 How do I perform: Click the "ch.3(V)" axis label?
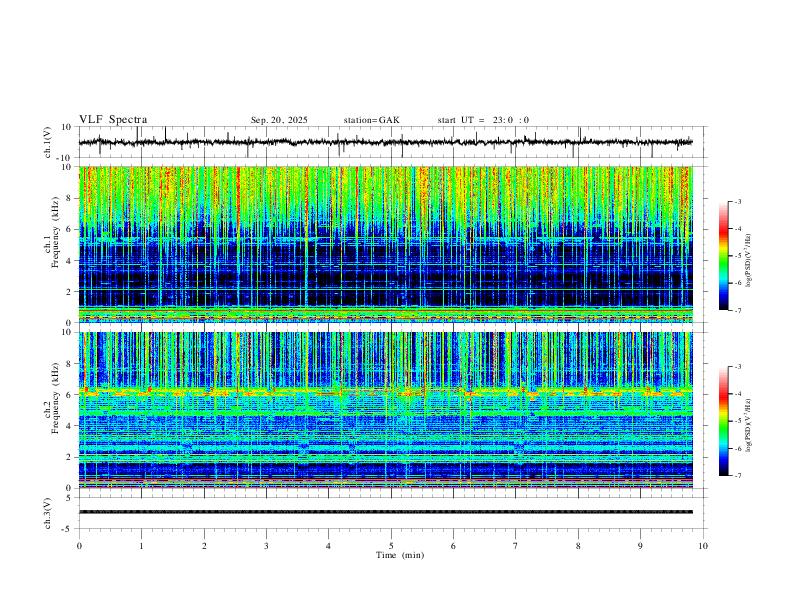tap(48, 513)
